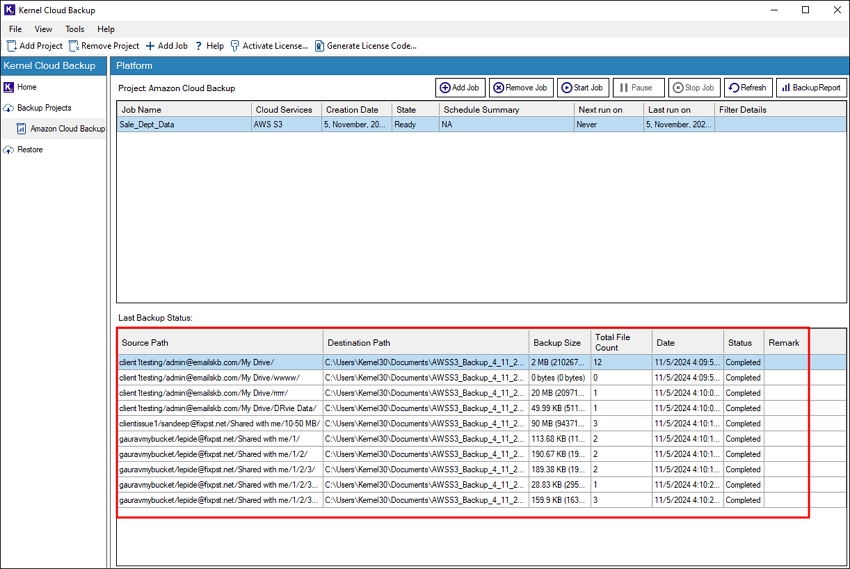Open the View menu
This screenshot has height=569, width=850.
[x=43, y=29]
